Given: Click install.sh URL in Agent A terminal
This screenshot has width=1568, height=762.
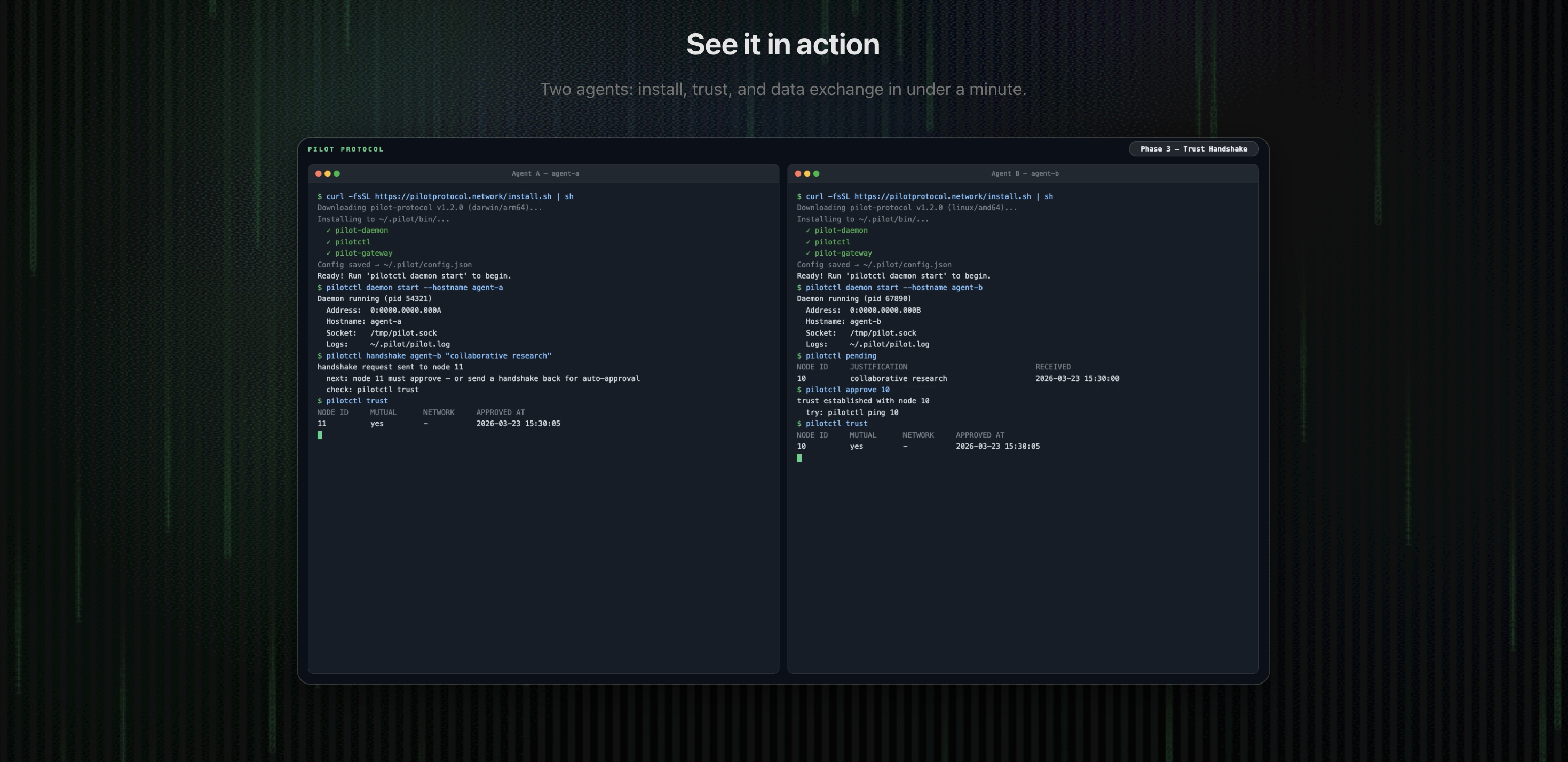Looking at the screenshot, I should coord(463,196).
